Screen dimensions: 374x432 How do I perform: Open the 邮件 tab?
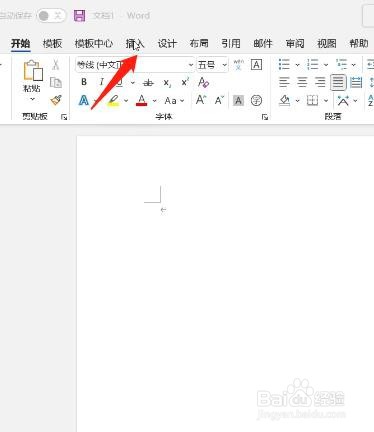(263, 43)
